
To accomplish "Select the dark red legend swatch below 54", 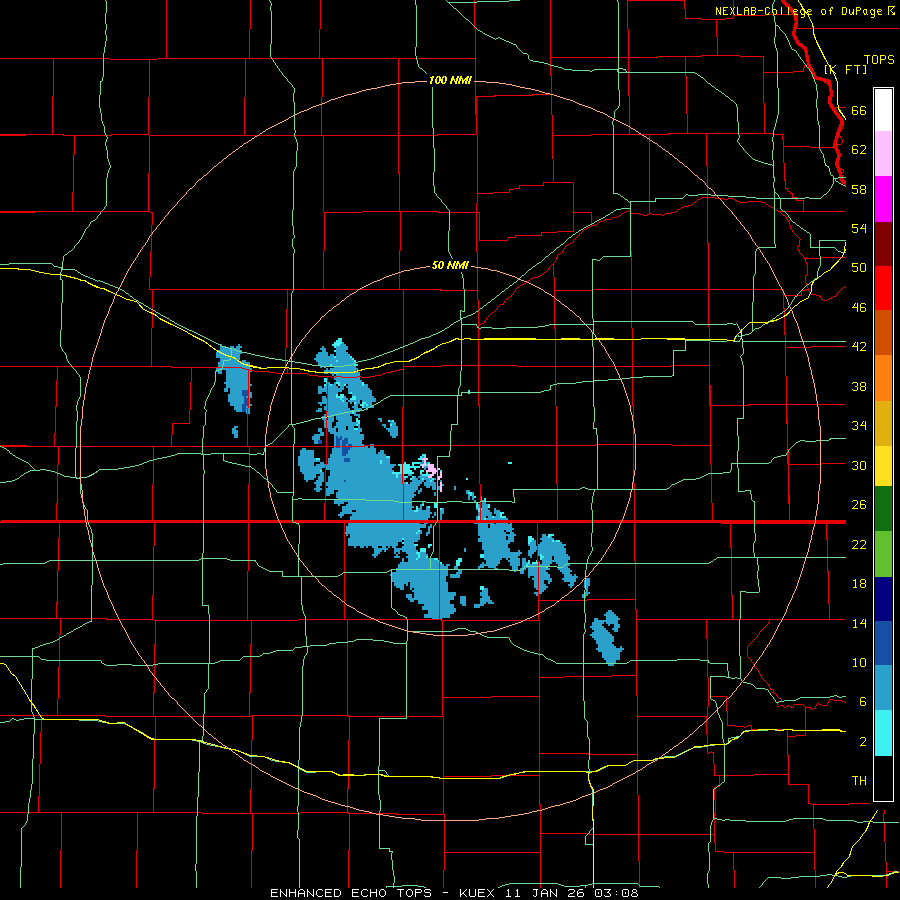I will point(883,245).
